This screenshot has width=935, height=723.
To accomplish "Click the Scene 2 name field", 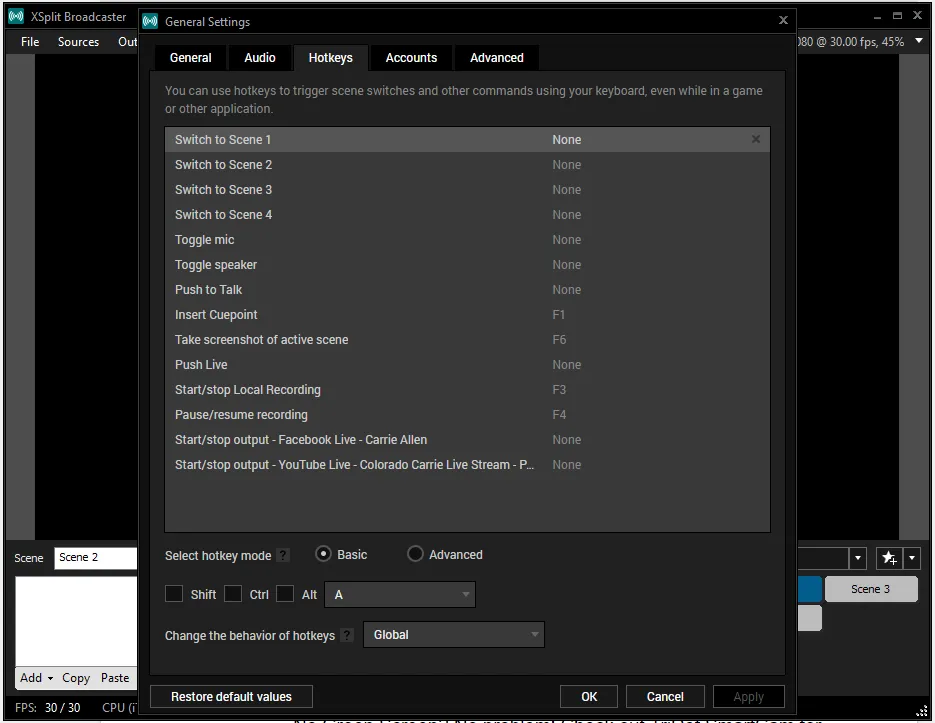I will coord(95,558).
